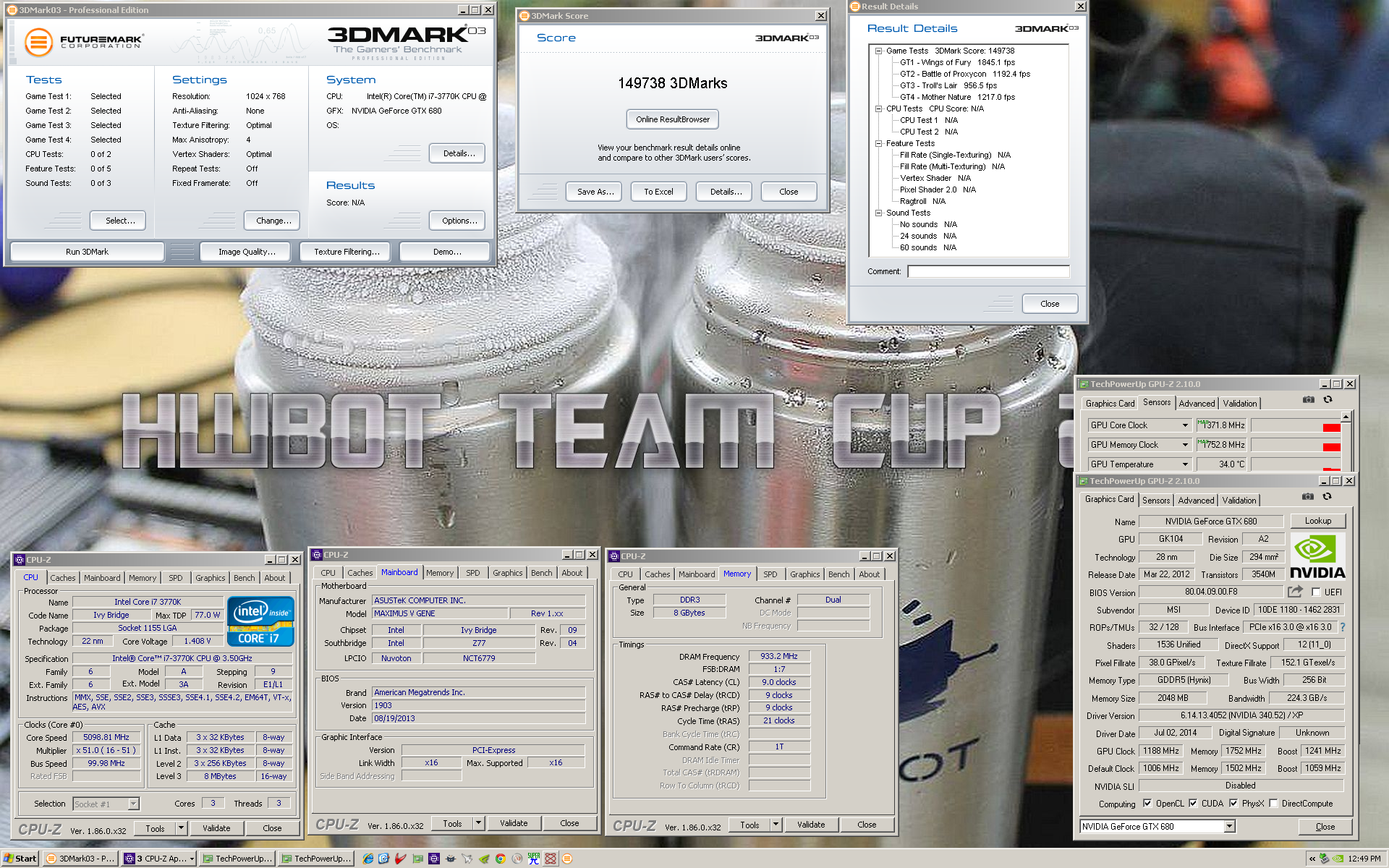Toggle the PhysX checkbox
Screen dimensions: 1389x868
click(1233, 803)
